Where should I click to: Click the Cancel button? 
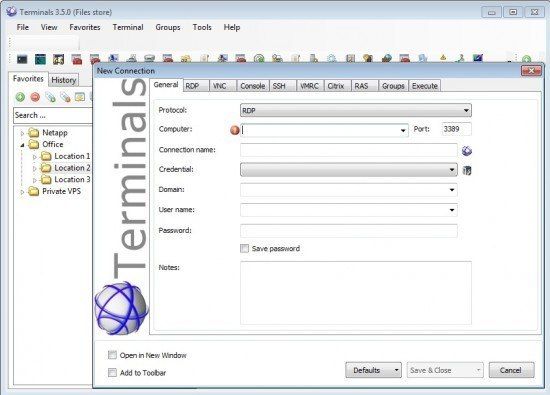(511, 370)
